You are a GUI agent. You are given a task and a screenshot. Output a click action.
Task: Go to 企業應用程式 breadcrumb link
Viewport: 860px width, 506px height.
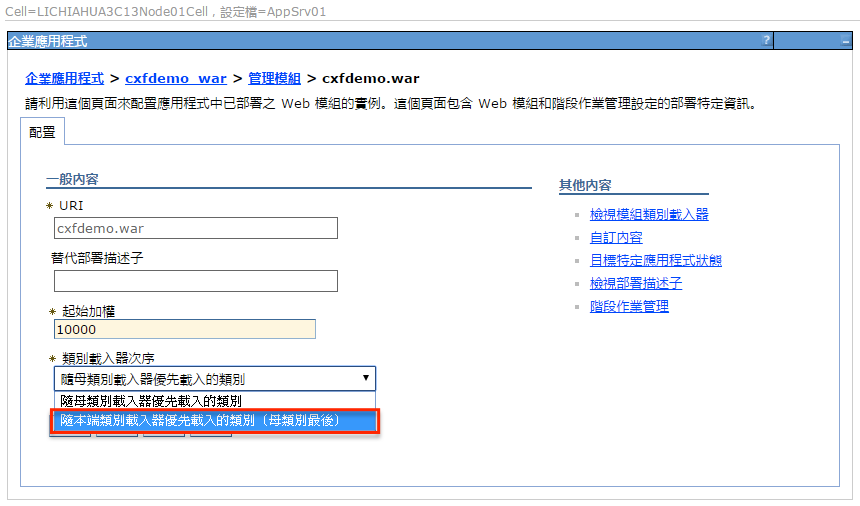point(64,78)
